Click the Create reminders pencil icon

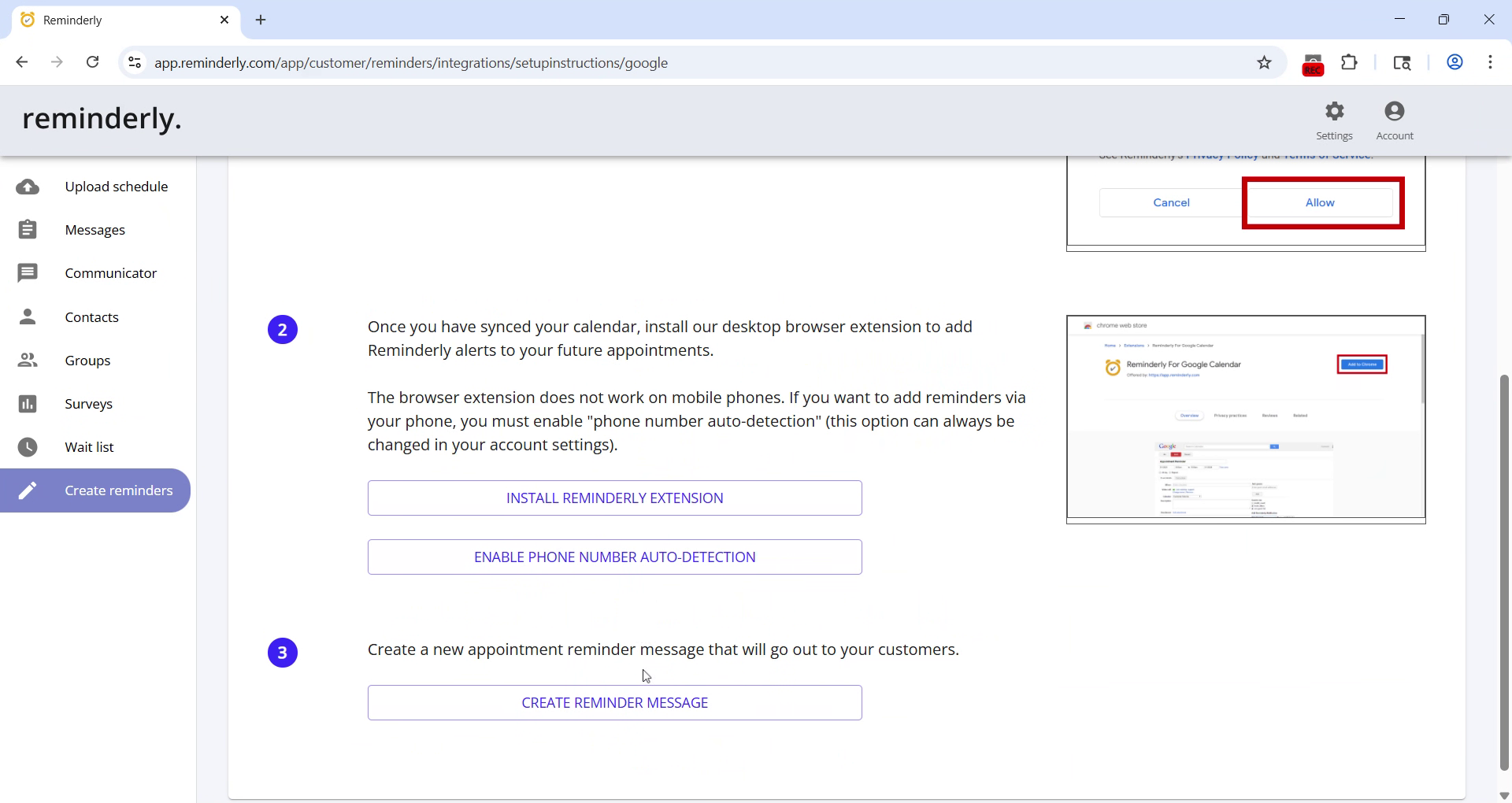click(28, 490)
